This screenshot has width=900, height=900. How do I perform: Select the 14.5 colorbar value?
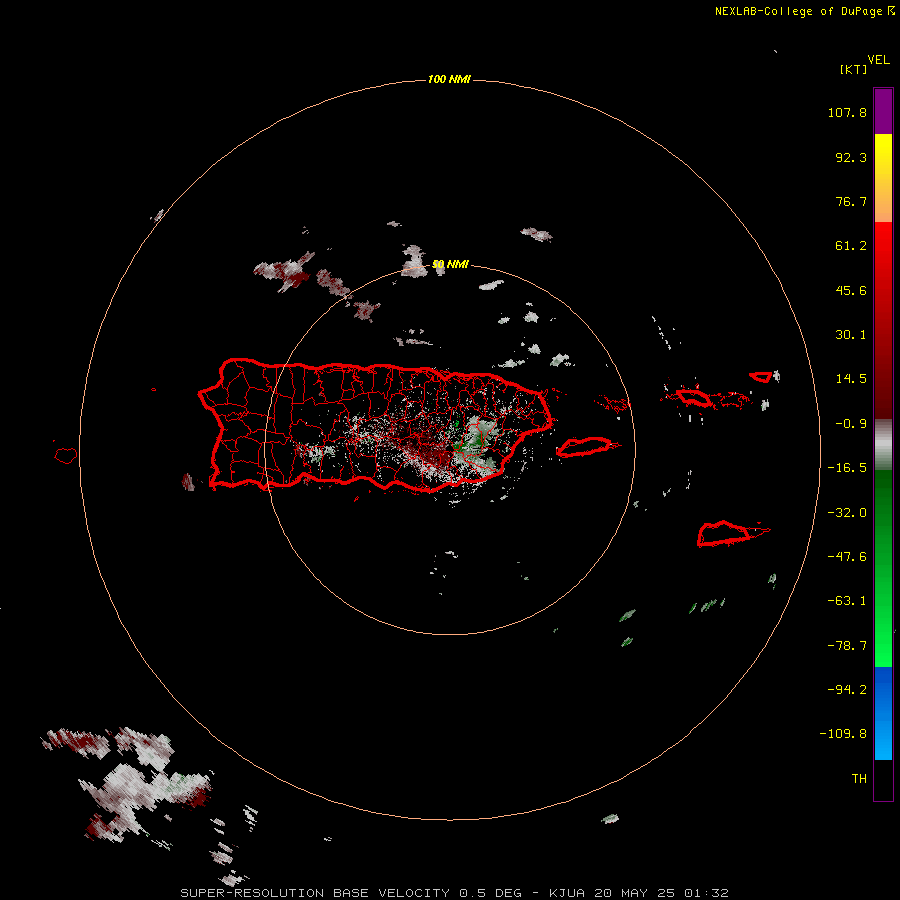(851, 379)
